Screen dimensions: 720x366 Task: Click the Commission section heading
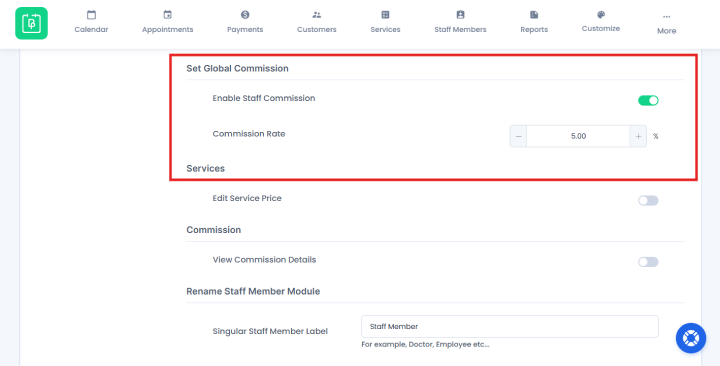(x=214, y=230)
